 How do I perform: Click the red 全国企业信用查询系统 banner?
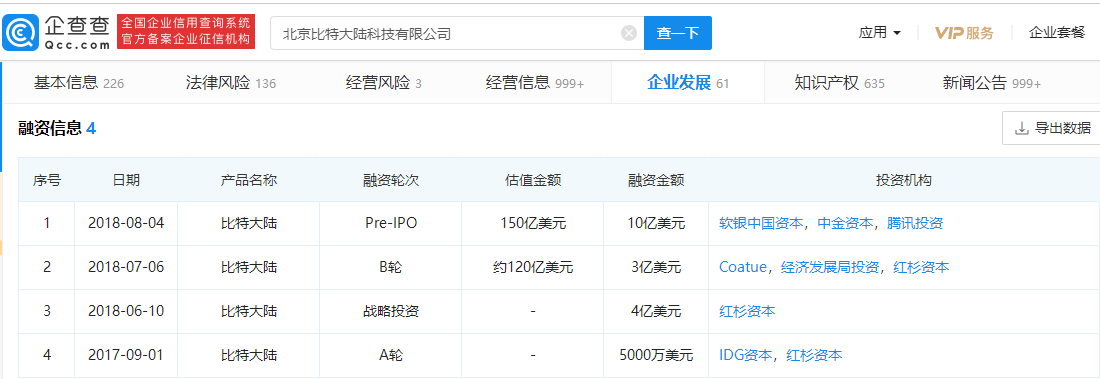click(186, 32)
